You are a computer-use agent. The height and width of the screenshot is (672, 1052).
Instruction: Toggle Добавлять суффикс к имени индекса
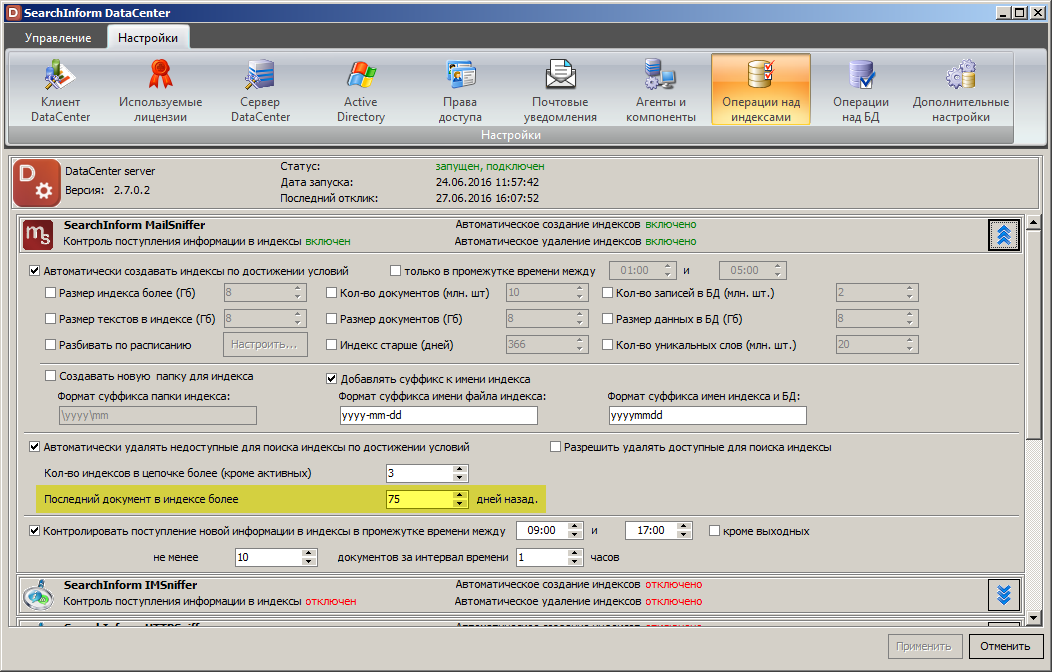click(x=331, y=378)
